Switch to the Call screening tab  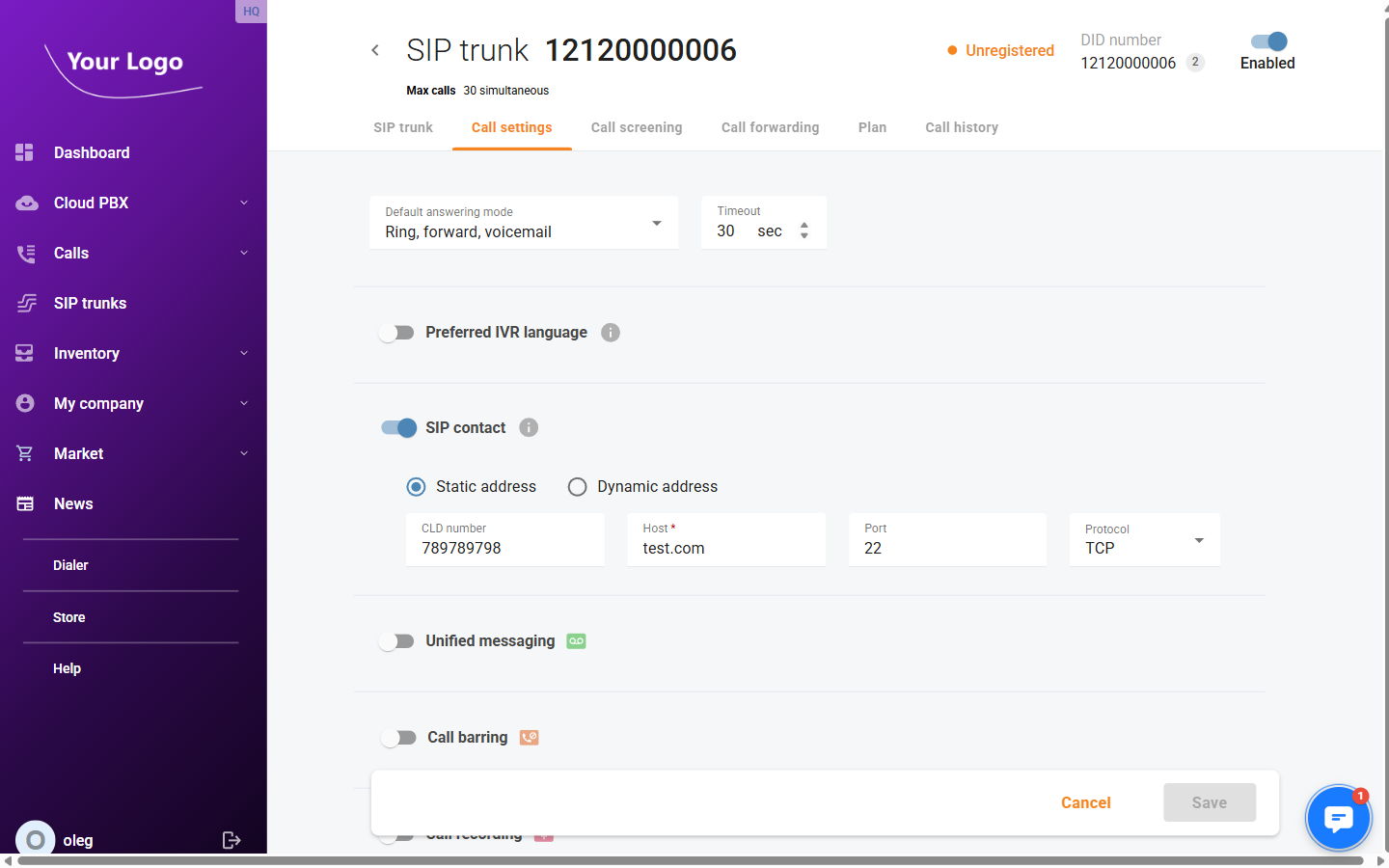[x=637, y=127]
